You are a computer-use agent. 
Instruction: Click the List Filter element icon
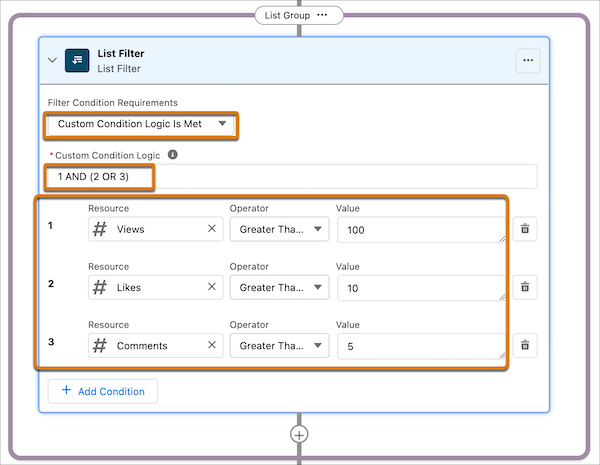[x=77, y=60]
